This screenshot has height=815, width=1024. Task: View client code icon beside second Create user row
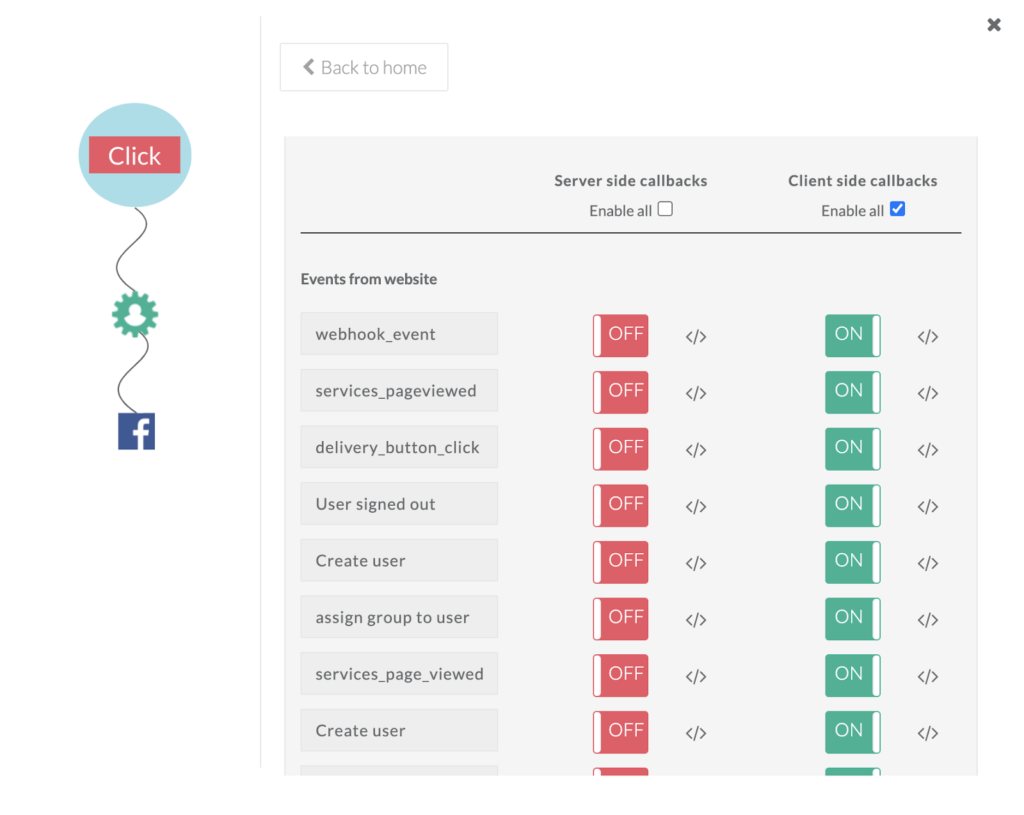927,733
